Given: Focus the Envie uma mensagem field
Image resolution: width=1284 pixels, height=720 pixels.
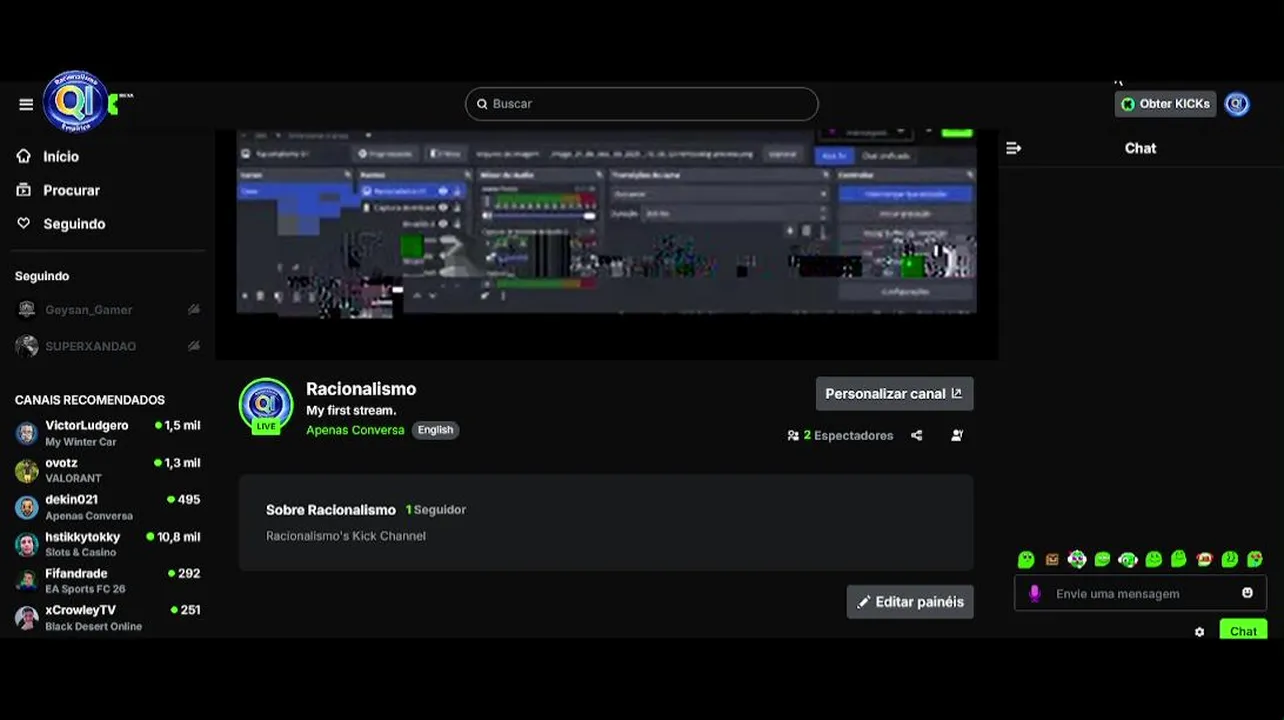Looking at the screenshot, I should click(x=1140, y=593).
